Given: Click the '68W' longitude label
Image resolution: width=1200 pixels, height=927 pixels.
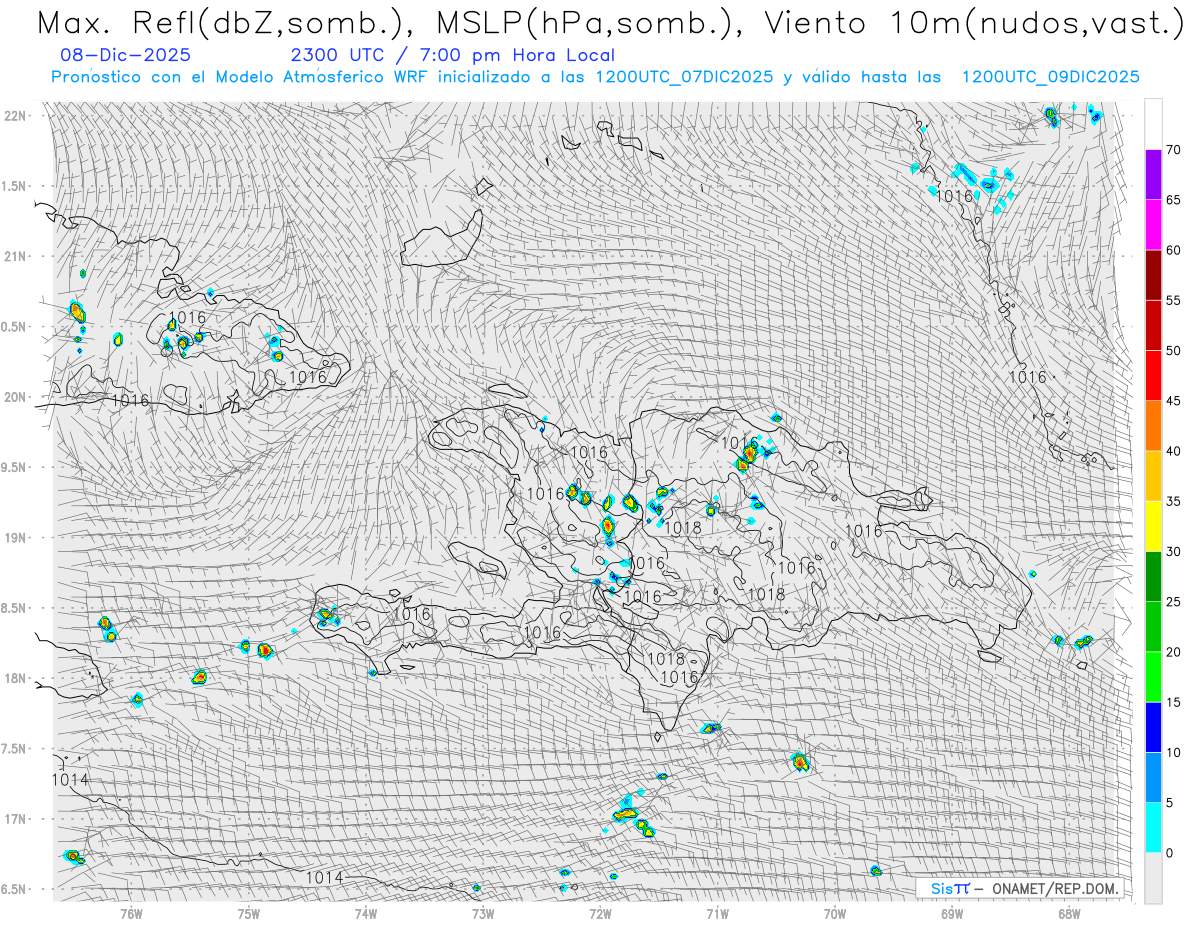Looking at the screenshot, I should pyautogui.click(x=1069, y=913).
